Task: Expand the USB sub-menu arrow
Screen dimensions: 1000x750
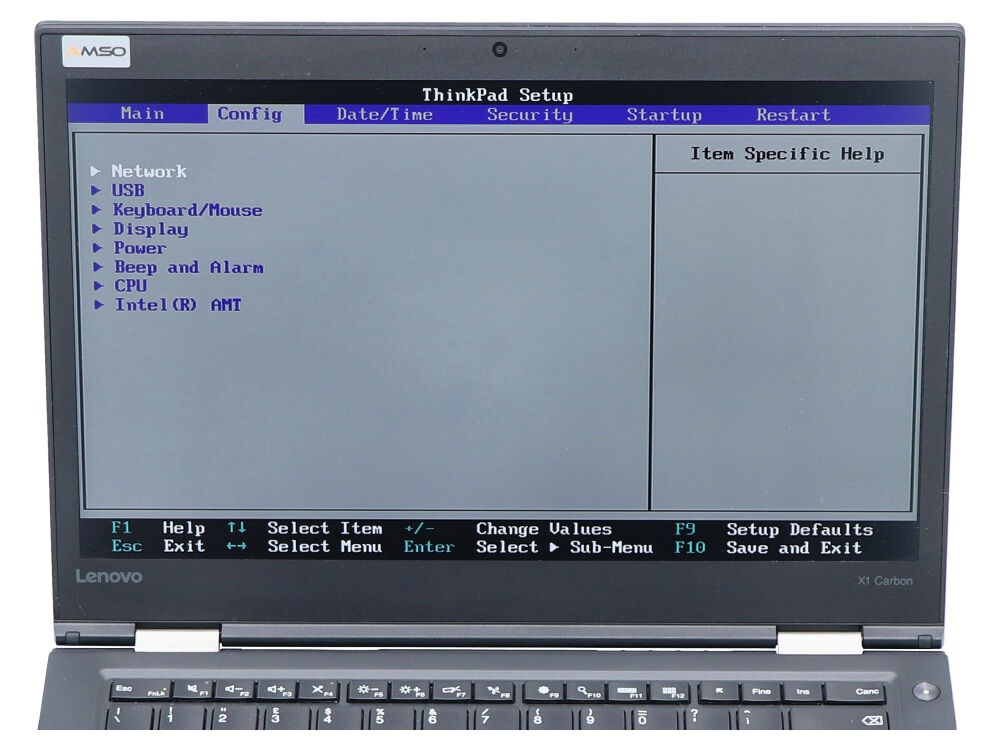Action: (95, 191)
